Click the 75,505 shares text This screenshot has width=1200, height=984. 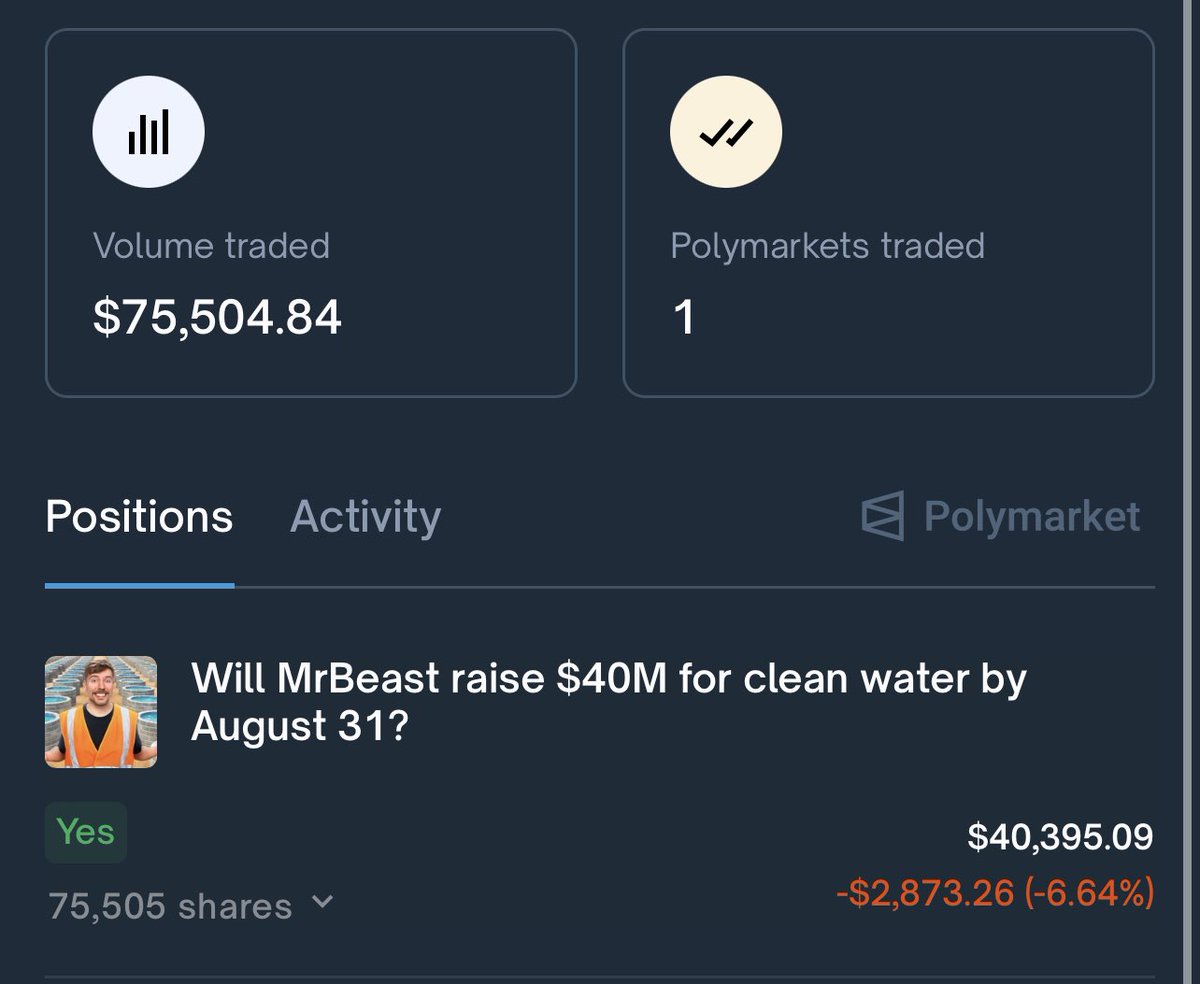(170, 906)
